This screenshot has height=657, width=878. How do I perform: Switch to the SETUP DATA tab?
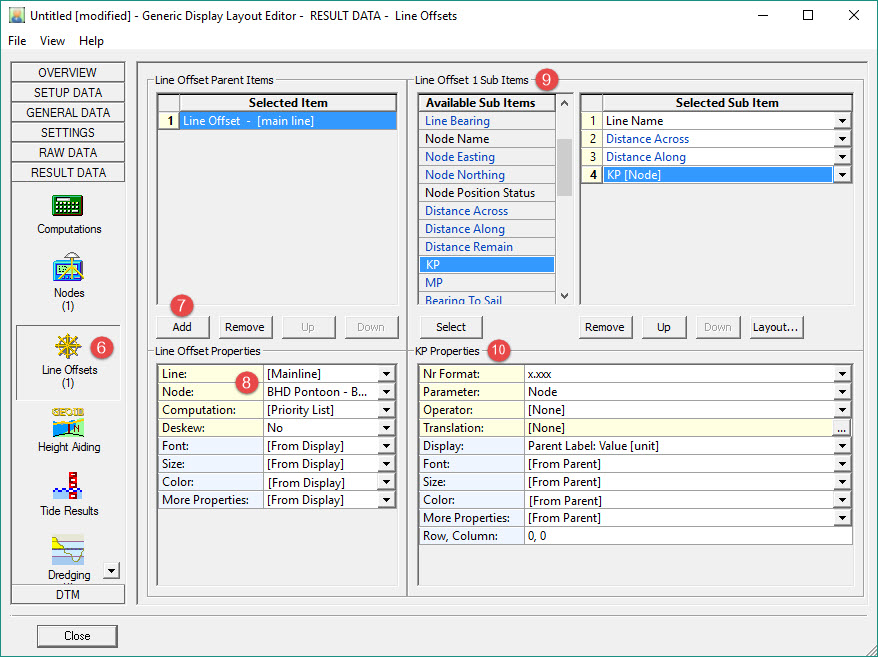tap(68, 93)
